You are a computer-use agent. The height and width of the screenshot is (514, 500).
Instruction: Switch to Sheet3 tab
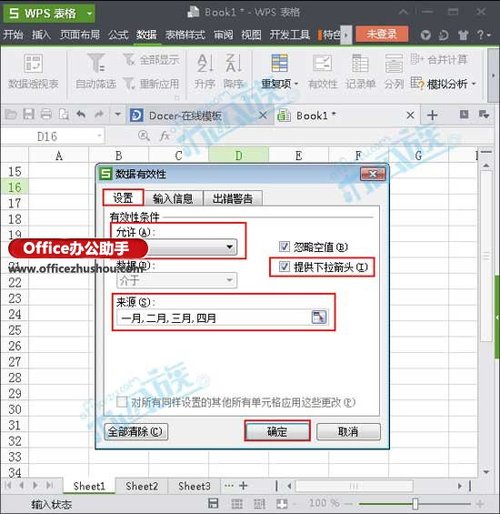[194, 486]
